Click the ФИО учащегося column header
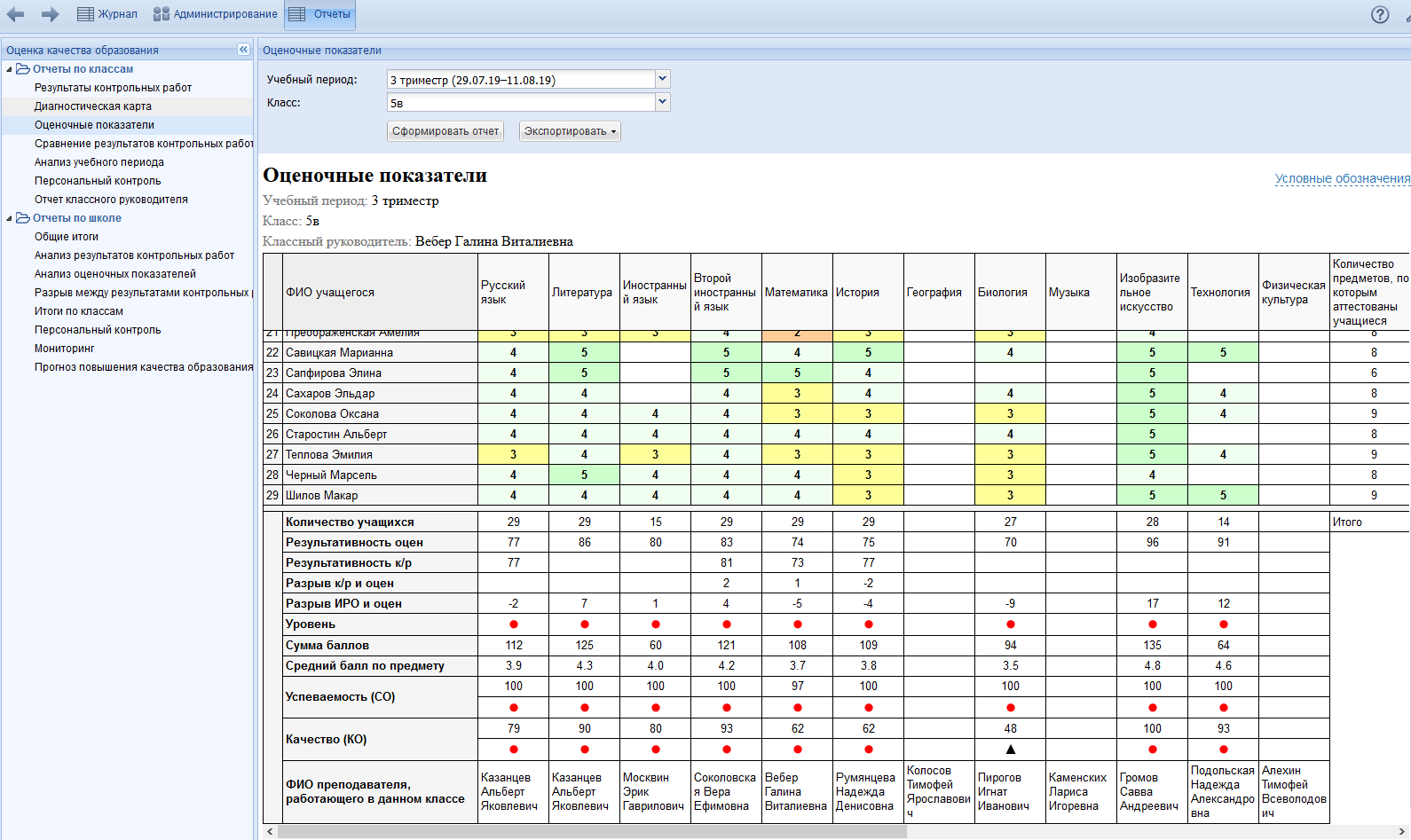Image resolution: width=1411 pixels, height=840 pixels. 380,292
